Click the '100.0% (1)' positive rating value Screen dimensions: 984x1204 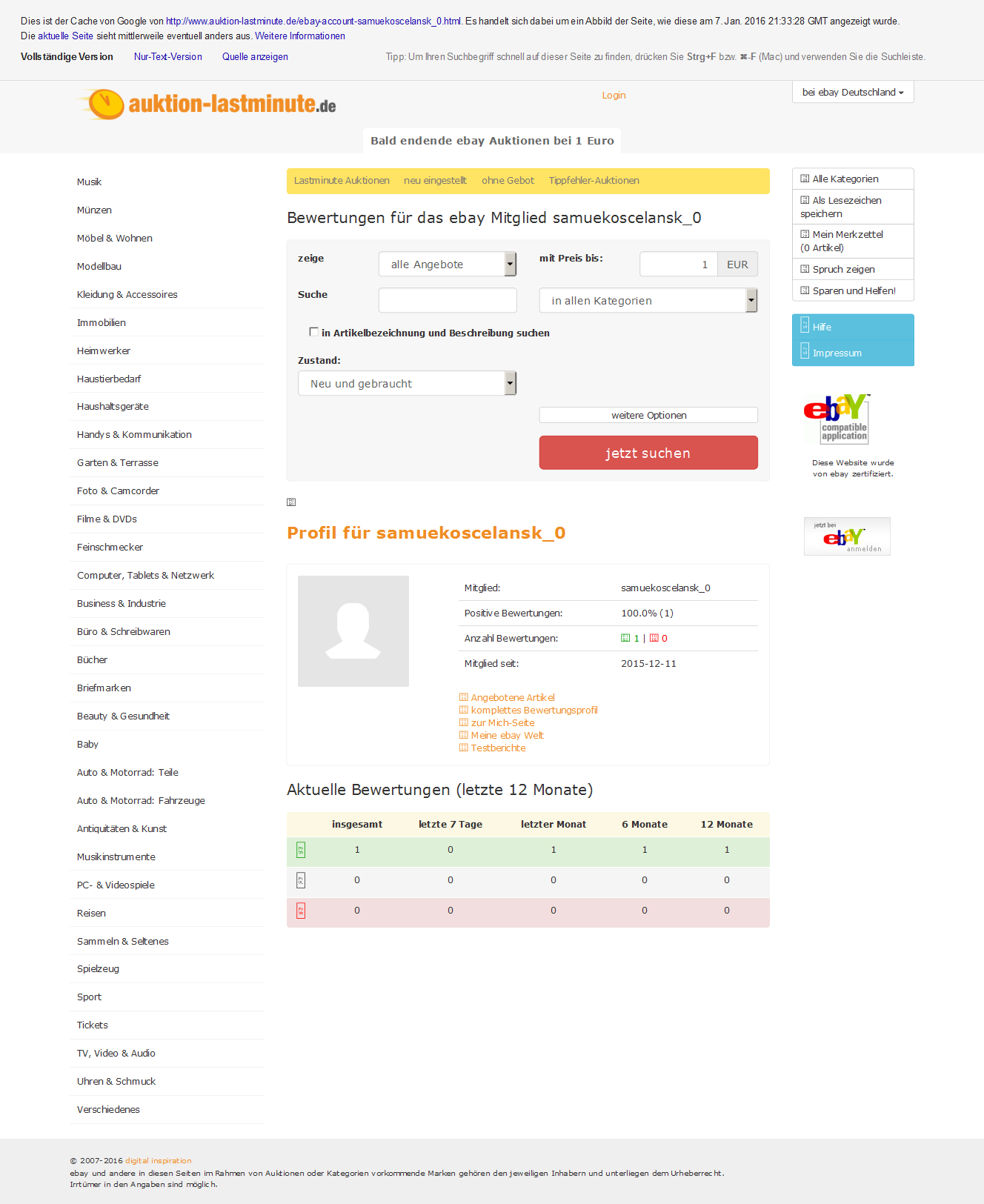pyautogui.click(x=647, y=613)
